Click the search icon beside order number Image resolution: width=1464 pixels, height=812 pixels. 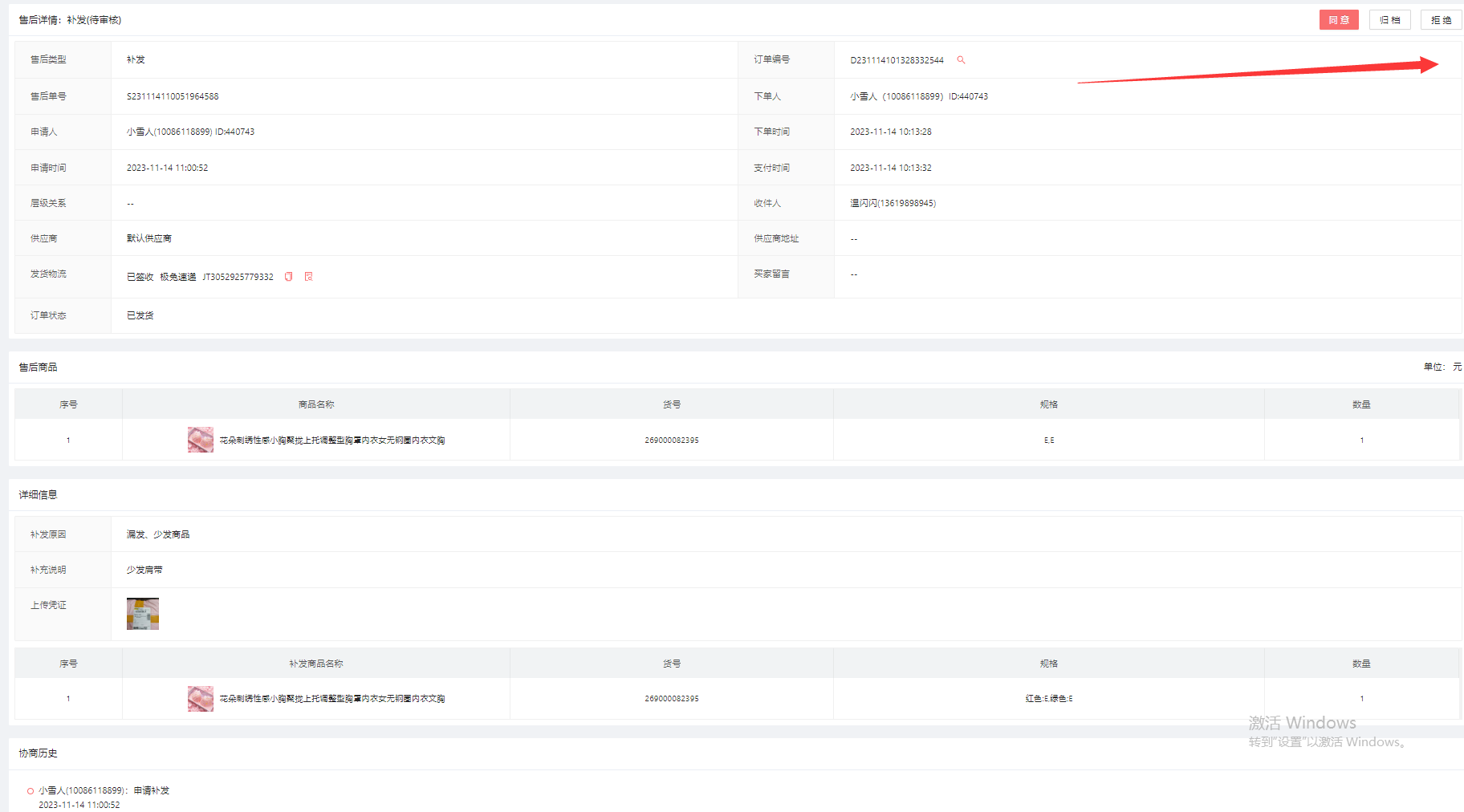(961, 60)
